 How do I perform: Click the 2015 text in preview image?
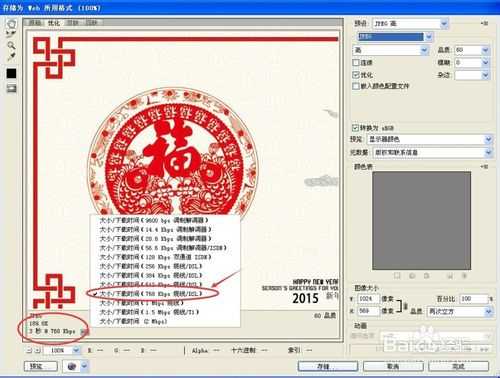point(305,298)
